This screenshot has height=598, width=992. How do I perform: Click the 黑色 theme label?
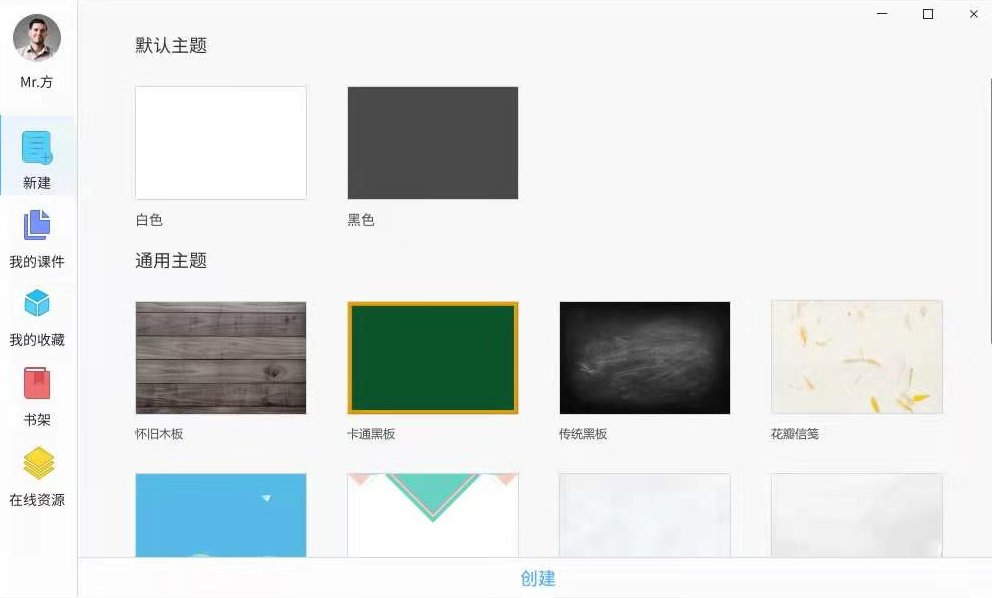tap(361, 220)
